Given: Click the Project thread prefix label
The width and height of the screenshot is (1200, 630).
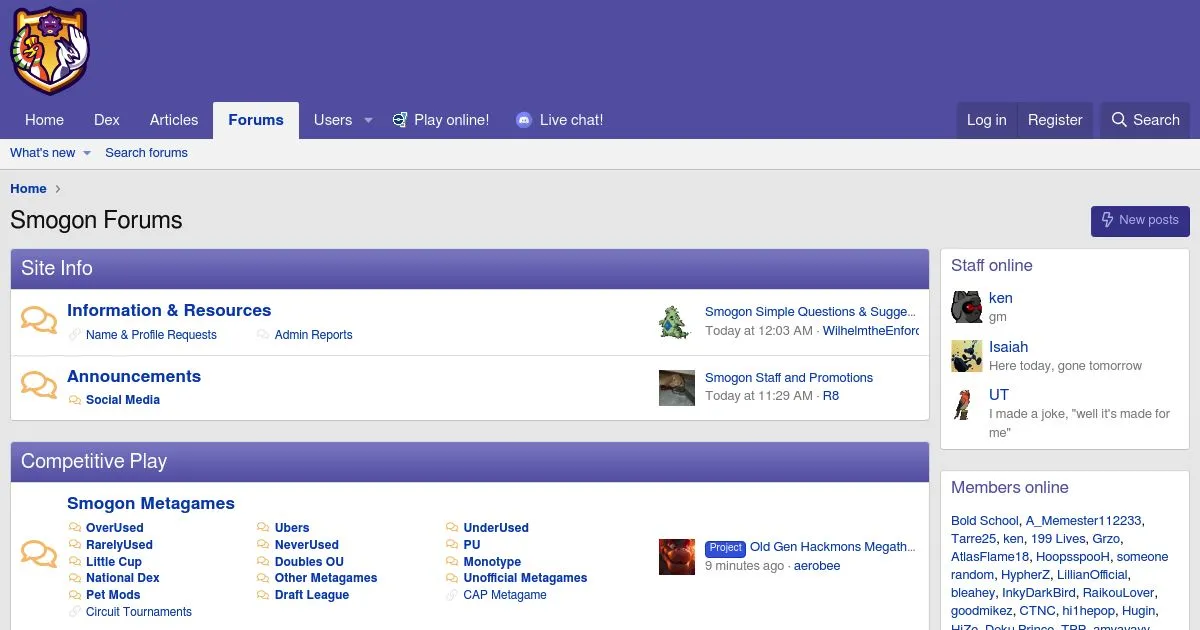Looking at the screenshot, I should [726, 548].
